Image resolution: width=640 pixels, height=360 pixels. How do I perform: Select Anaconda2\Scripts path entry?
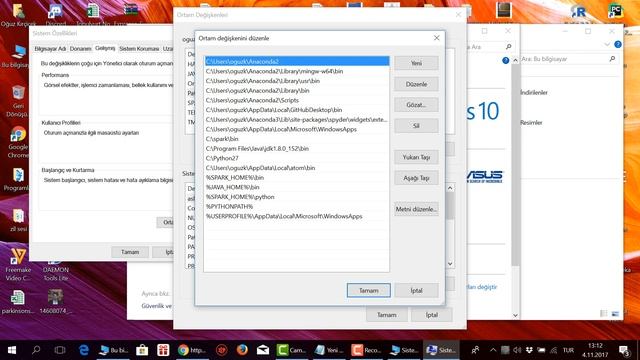coord(297,100)
